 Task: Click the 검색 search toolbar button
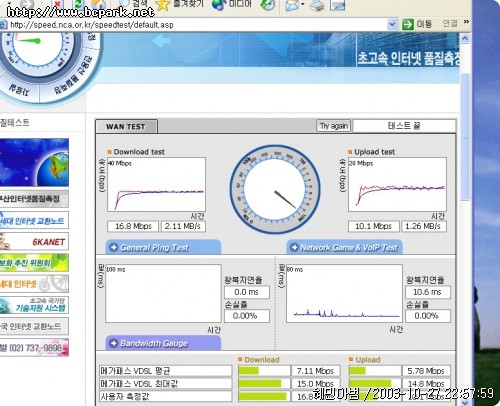[133, 3]
